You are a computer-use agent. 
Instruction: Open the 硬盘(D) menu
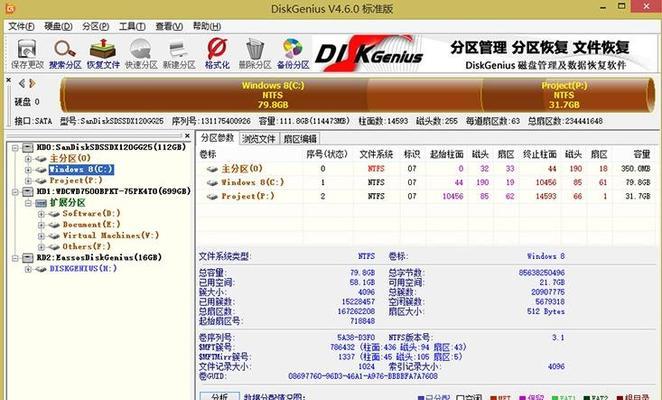tap(58, 26)
